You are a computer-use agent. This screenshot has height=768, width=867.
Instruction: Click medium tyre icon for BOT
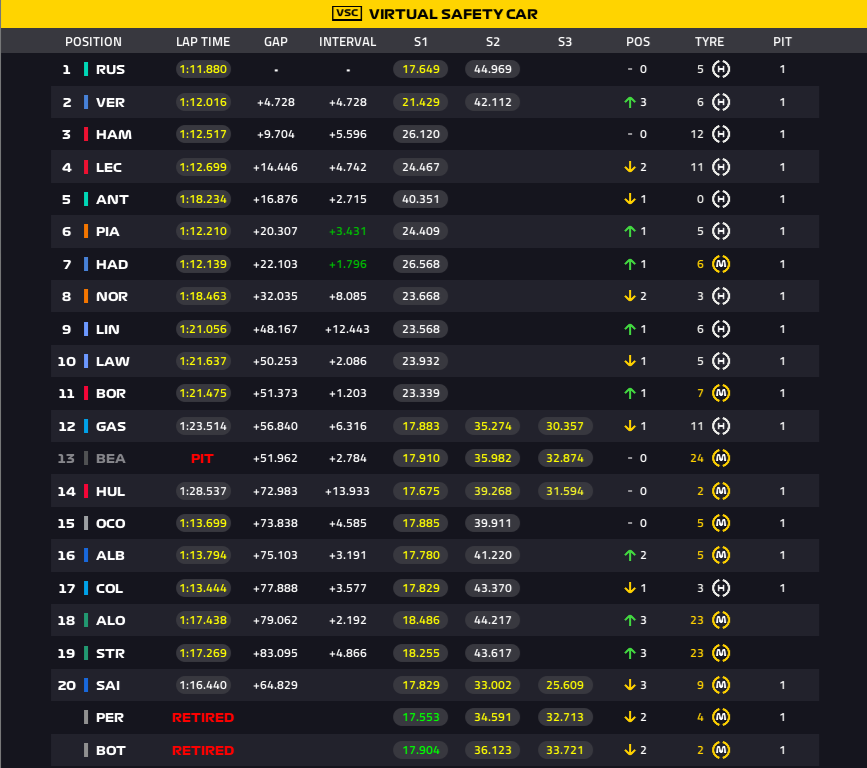(720, 750)
